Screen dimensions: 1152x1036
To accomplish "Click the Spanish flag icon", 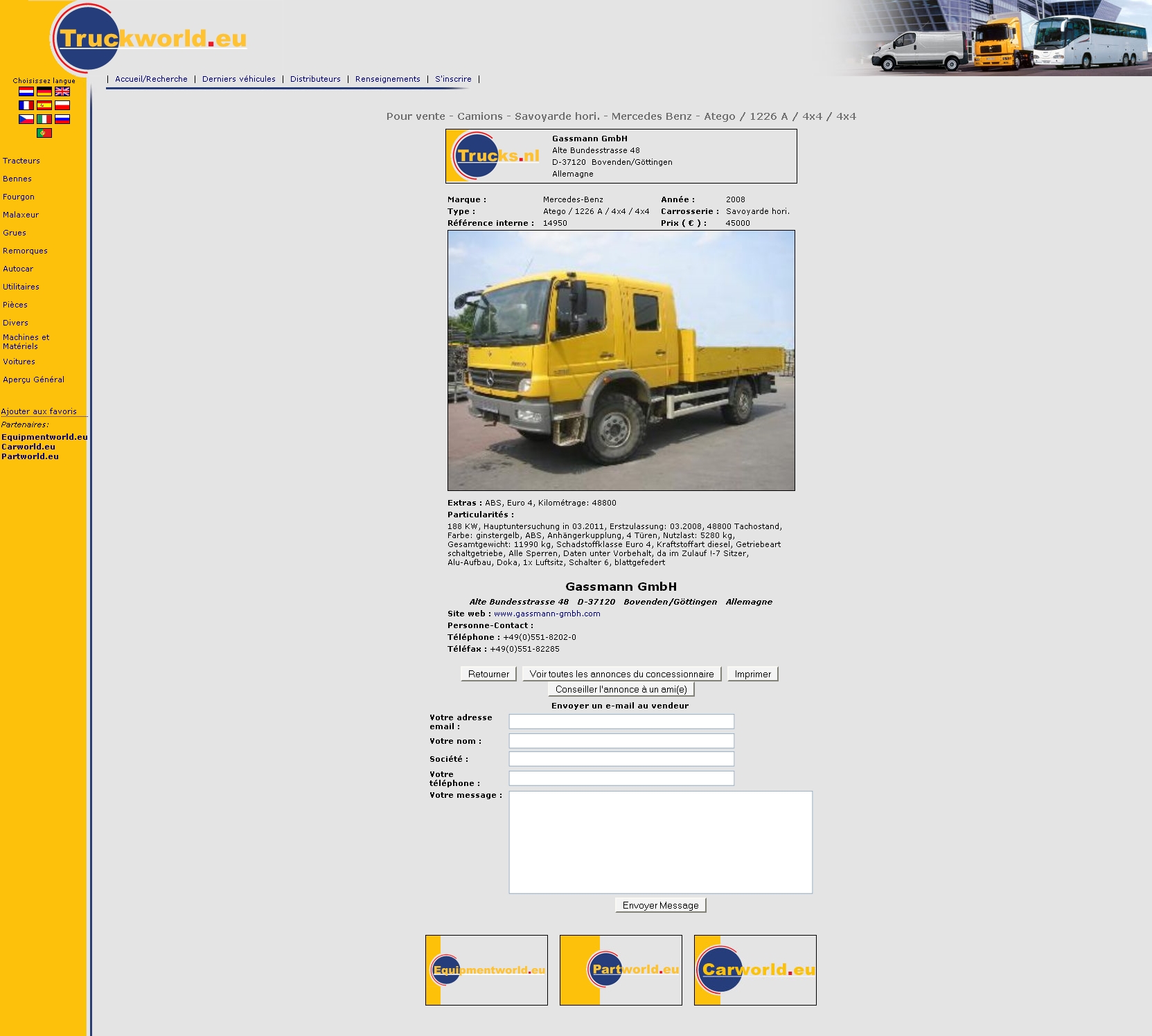I will [x=44, y=105].
